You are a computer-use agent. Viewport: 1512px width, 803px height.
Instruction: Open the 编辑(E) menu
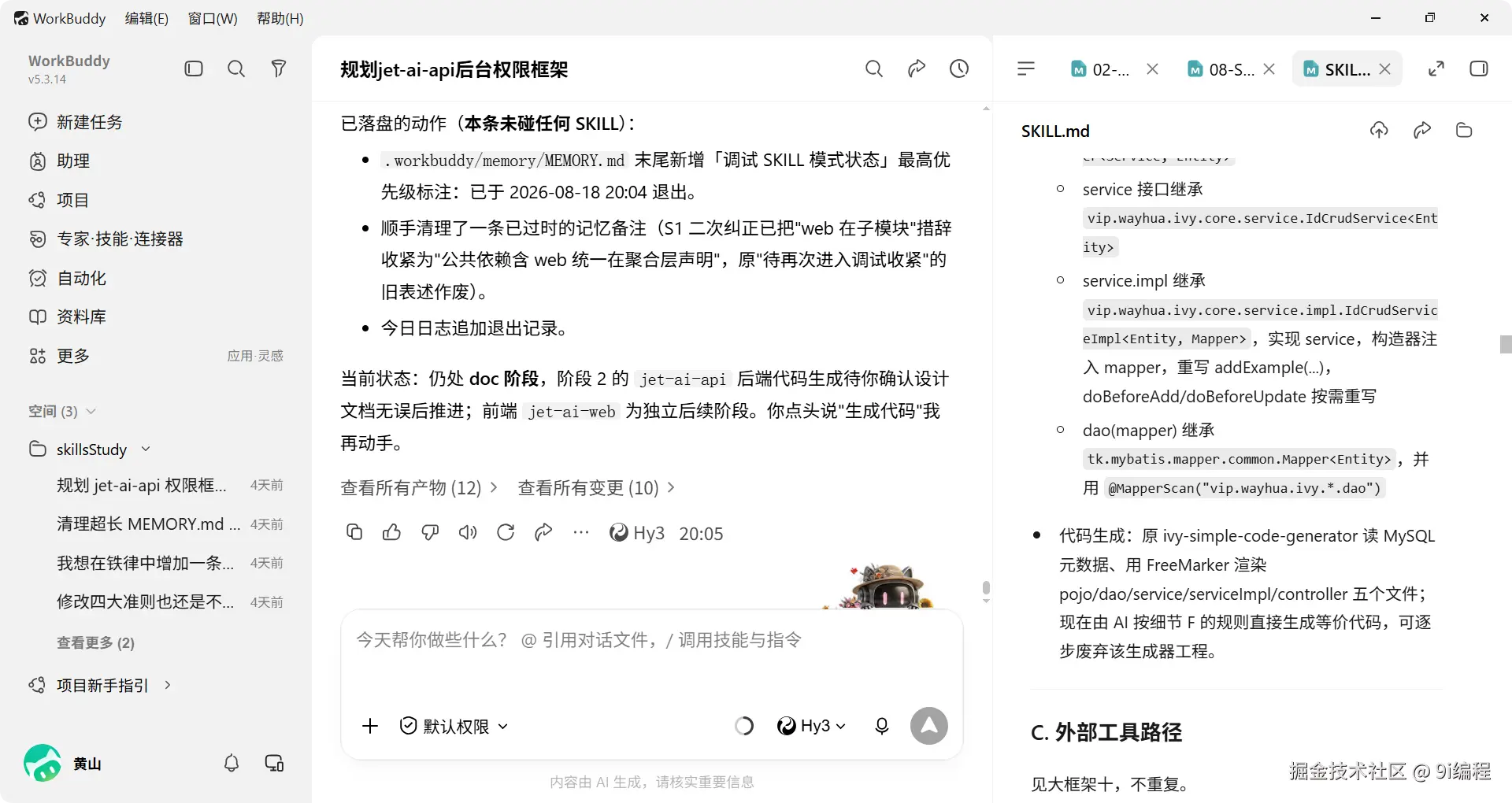click(146, 18)
